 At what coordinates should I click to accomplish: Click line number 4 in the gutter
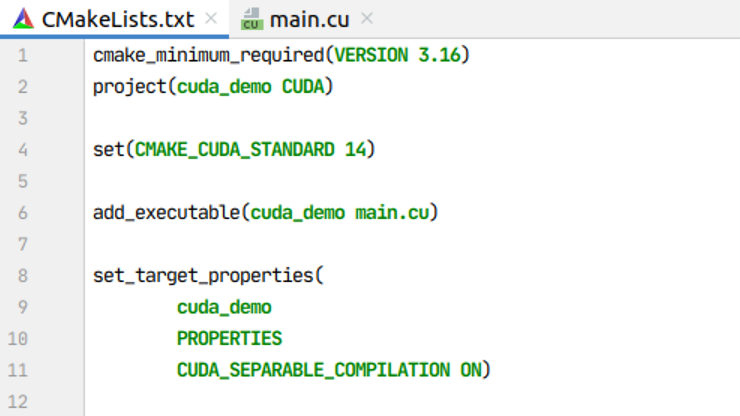(x=23, y=150)
